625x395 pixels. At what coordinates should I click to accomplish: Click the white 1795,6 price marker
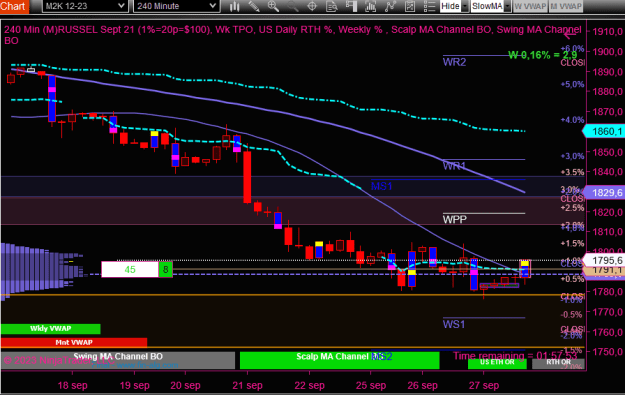(604, 260)
